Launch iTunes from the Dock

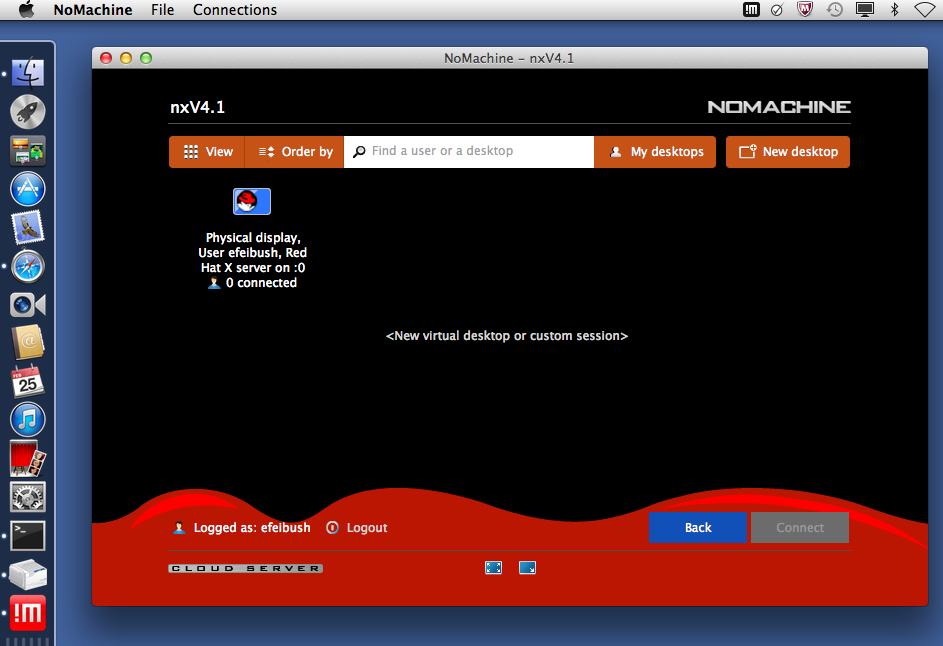tap(28, 419)
